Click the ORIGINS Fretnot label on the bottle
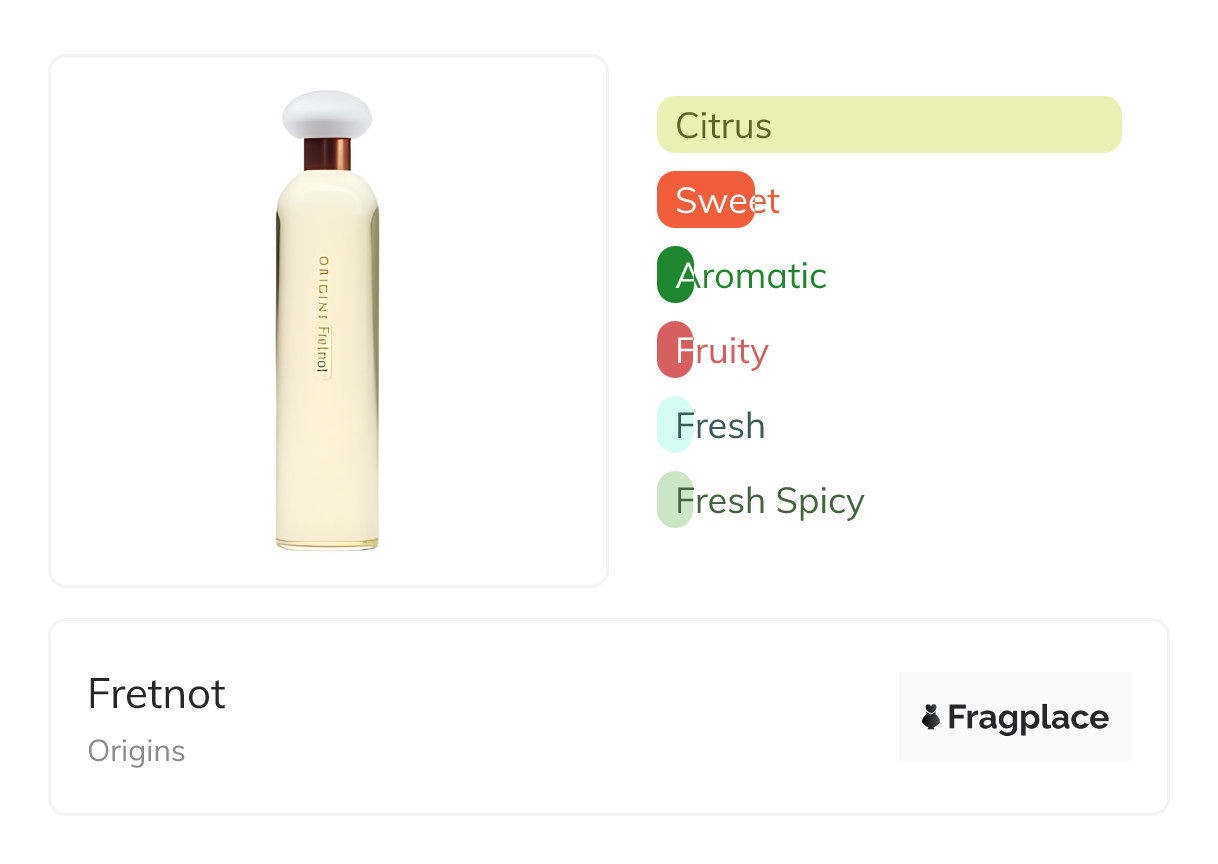Viewport: 1218px width, 864px height. 323,314
